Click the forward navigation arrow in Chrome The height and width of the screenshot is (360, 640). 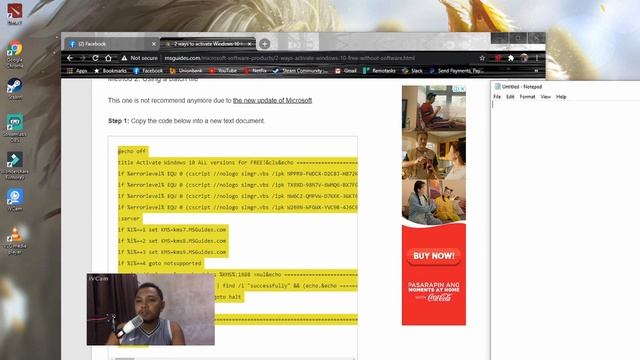click(82, 58)
